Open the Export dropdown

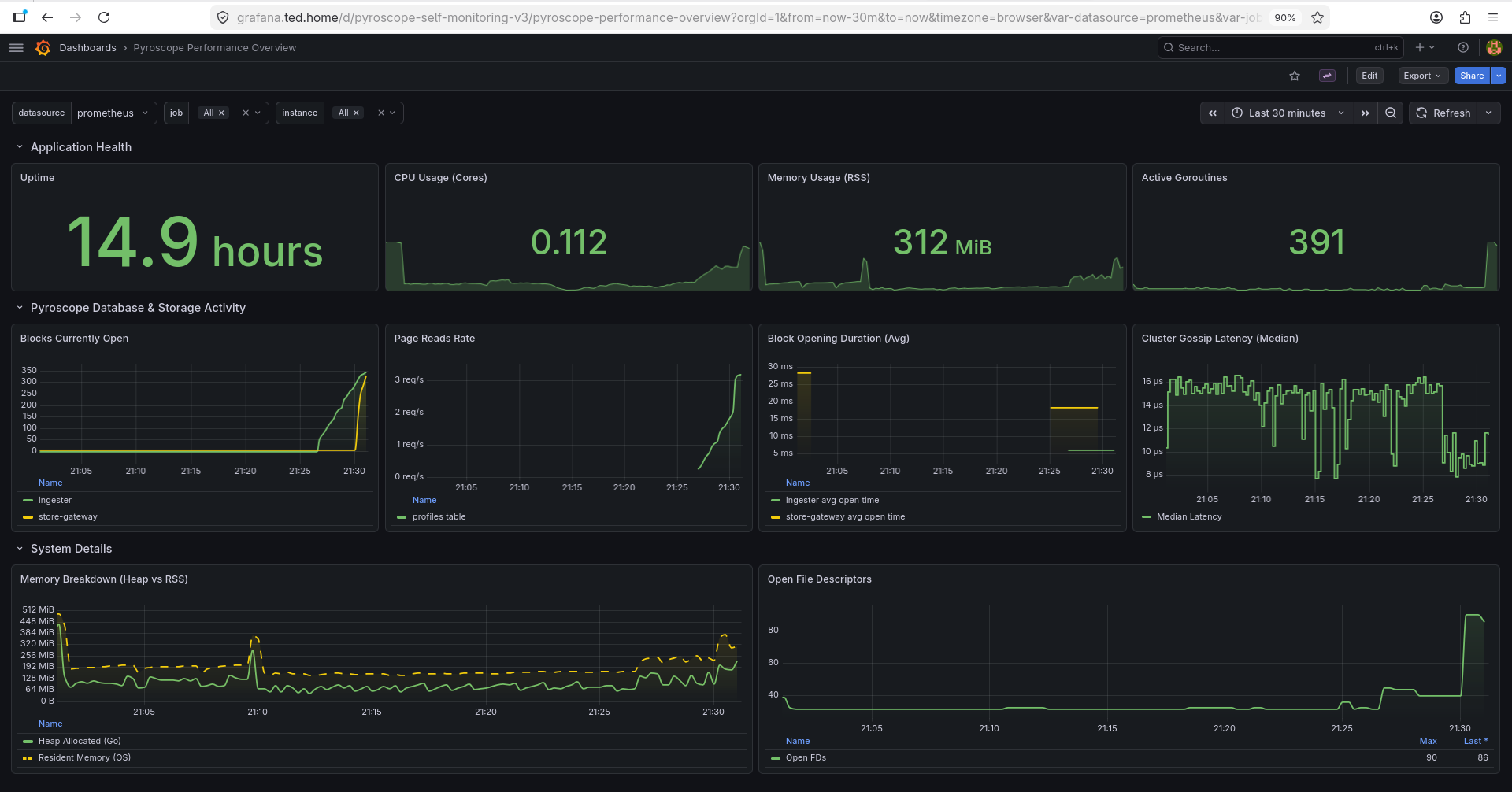coord(1422,76)
